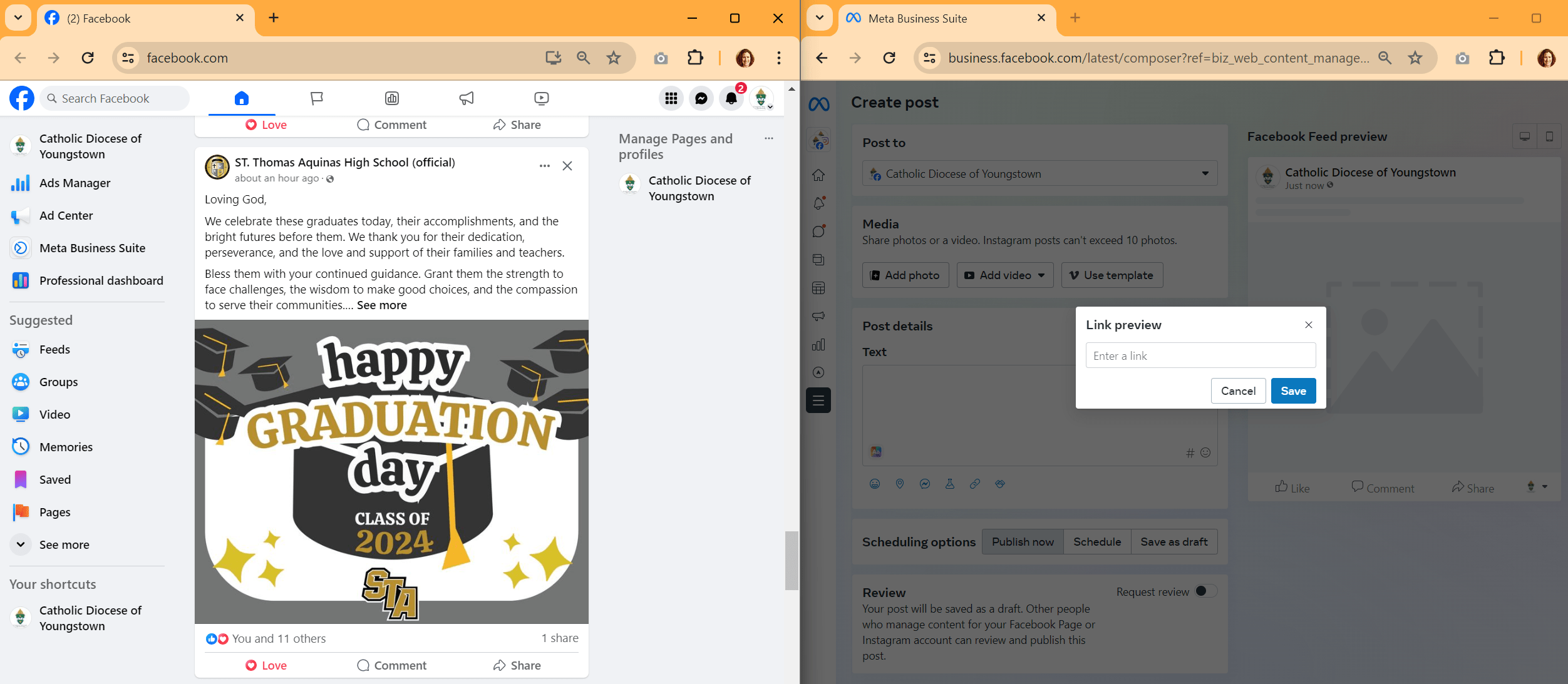The height and width of the screenshot is (684, 1568).
Task: Select the Schedule option
Action: 1097,542
